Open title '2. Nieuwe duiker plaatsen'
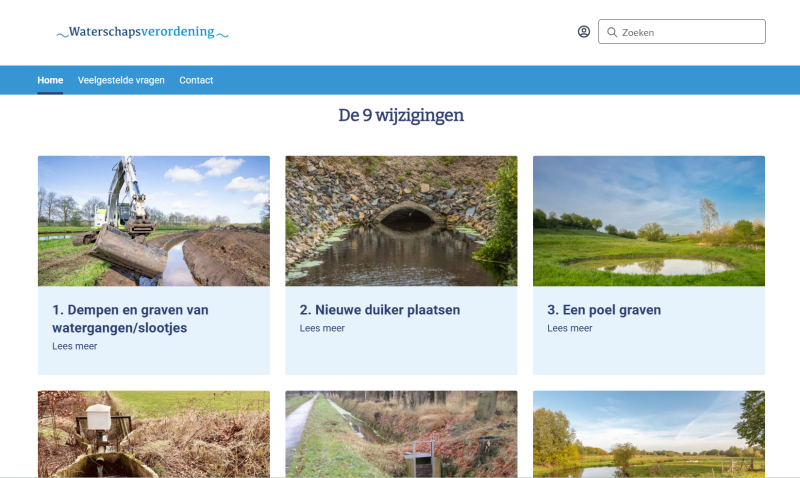 point(380,310)
